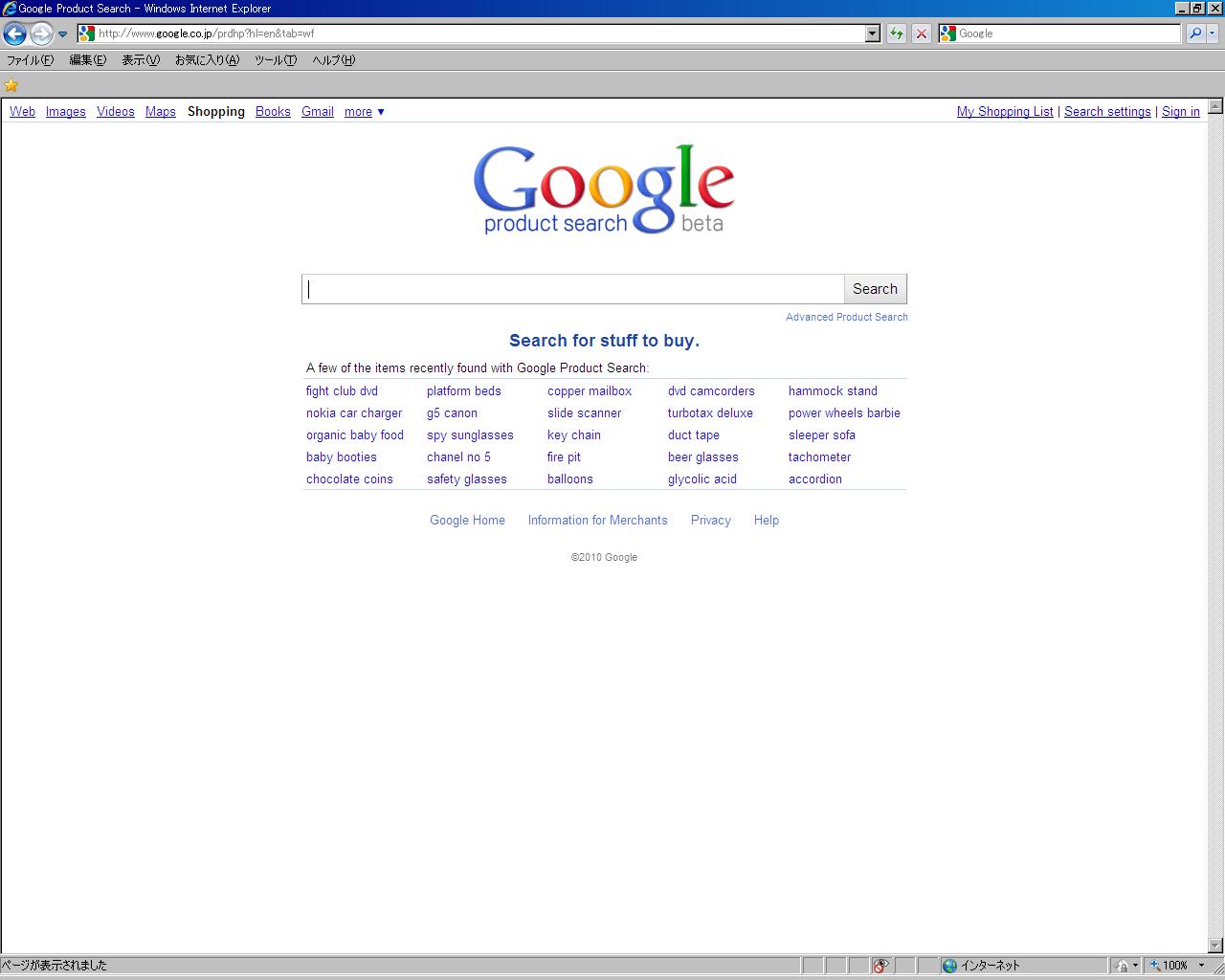Click 'tachometer' suggestion
Screen dimensions: 1225x980
[x=819, y=457]
